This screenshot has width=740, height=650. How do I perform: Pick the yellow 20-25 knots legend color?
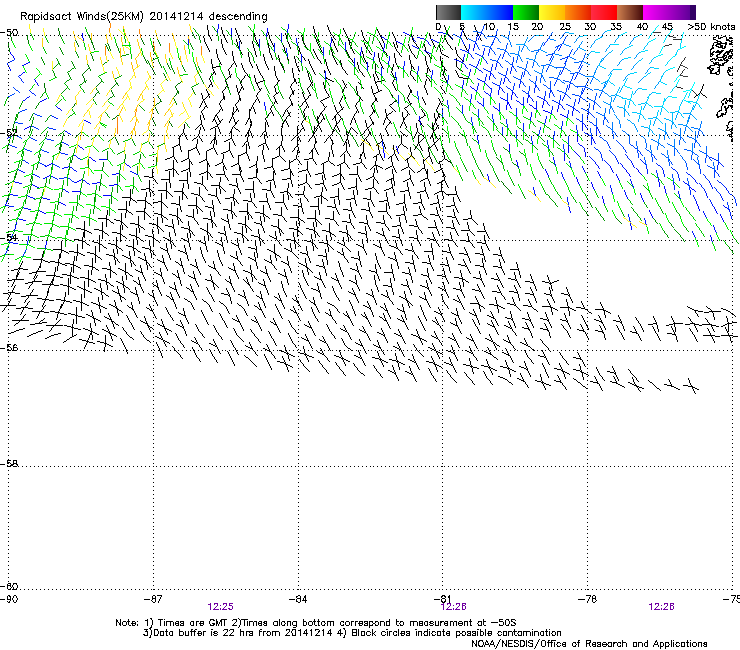(552, 12)
